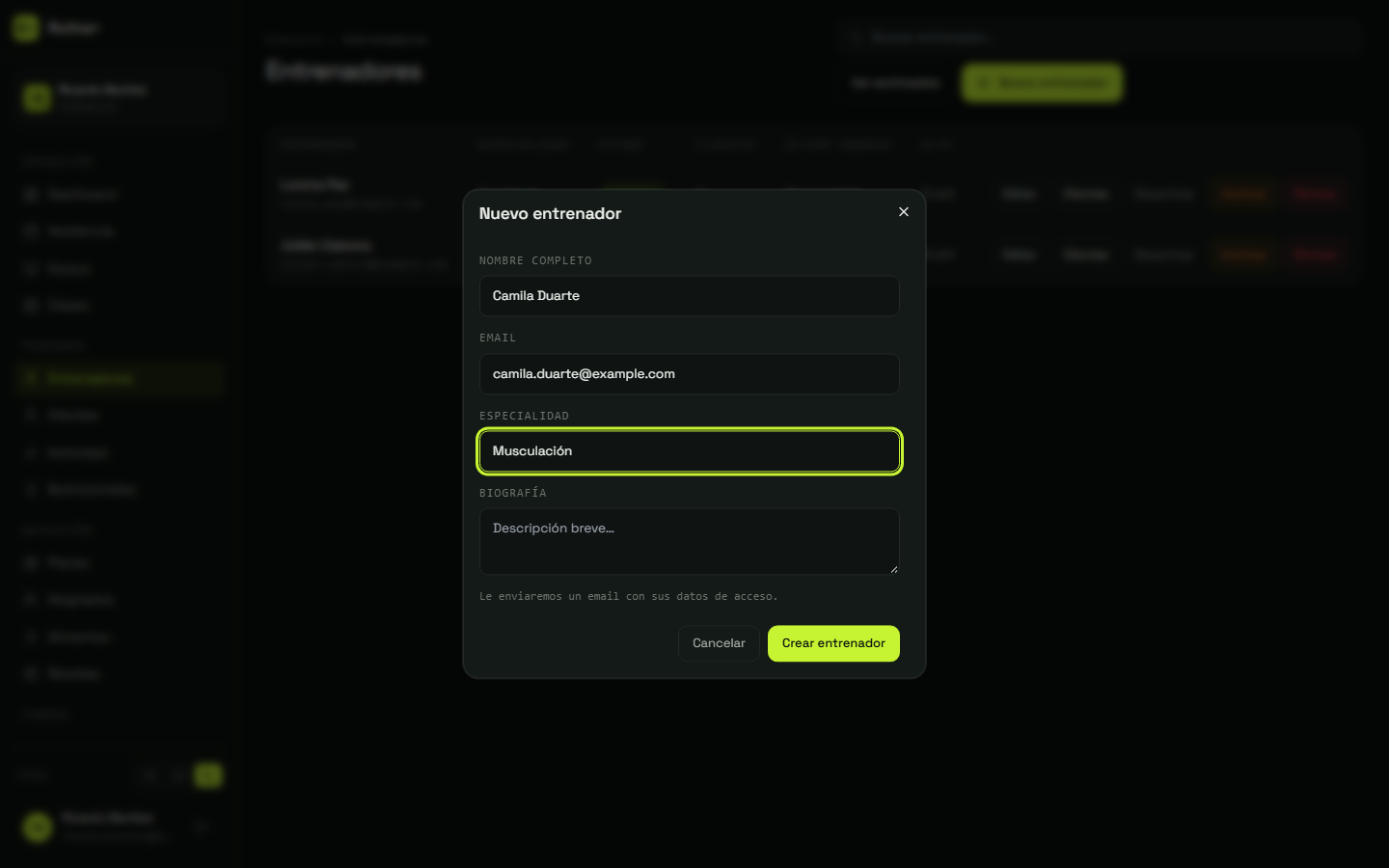The width and height of the screenshot is (1389, 868).
Task: Click the icon beside the bottom user profile
Action: click(201, 827)
